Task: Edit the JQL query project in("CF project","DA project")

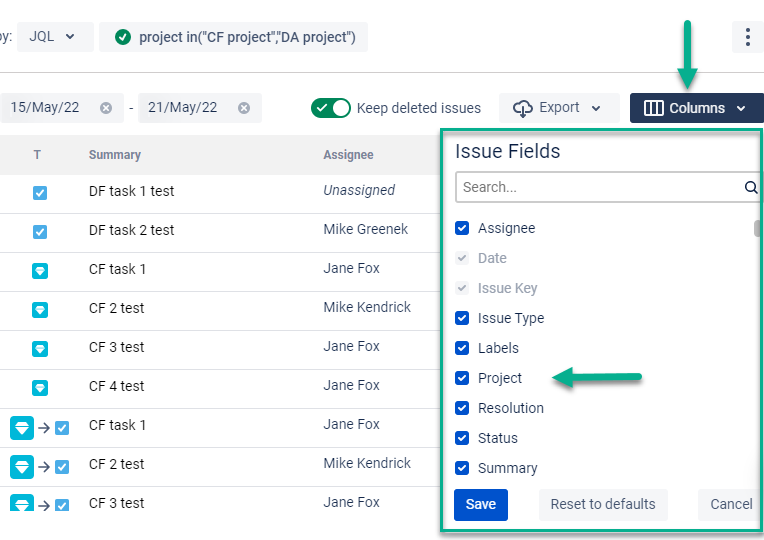Action: point(233,37)
